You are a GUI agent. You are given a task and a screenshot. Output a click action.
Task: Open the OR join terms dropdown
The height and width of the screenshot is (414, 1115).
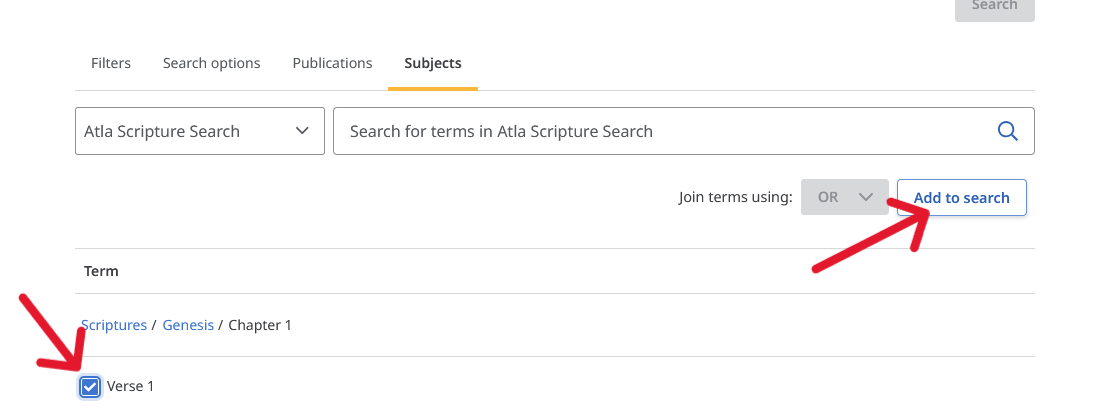point(845,197)
